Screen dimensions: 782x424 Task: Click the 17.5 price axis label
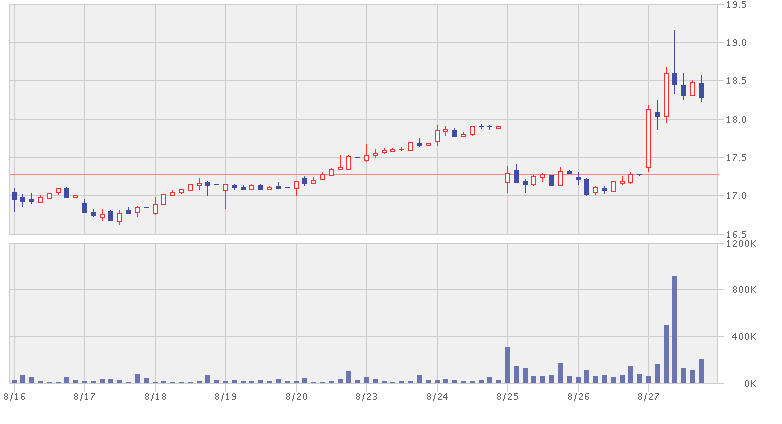coord(736,158)
